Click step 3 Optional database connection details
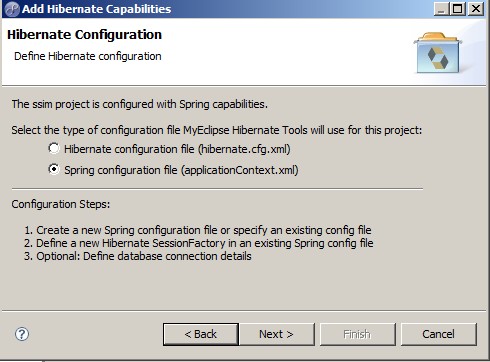 coord(137,256)
